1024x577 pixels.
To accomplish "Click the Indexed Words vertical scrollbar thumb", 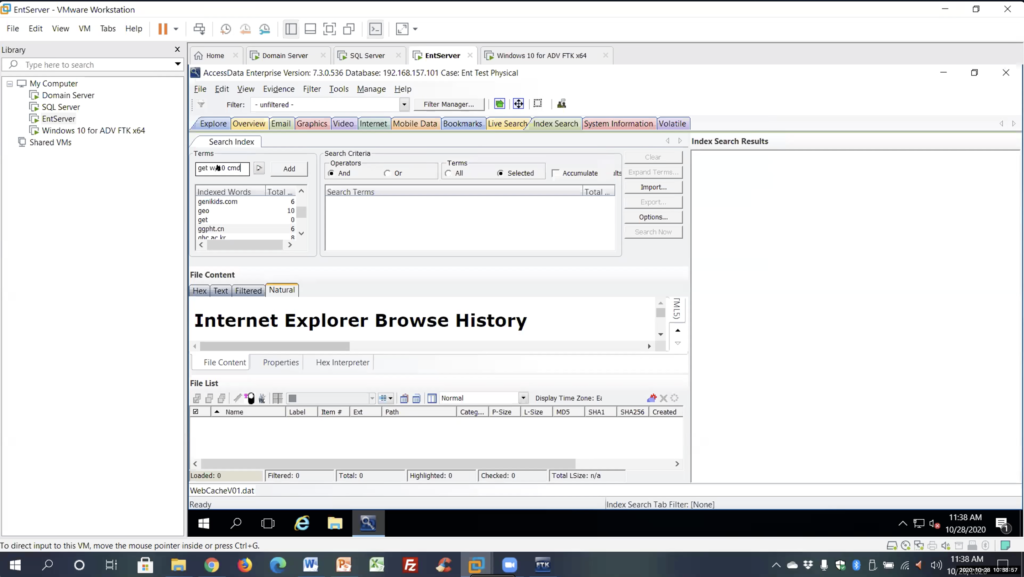I will [301, 211].
